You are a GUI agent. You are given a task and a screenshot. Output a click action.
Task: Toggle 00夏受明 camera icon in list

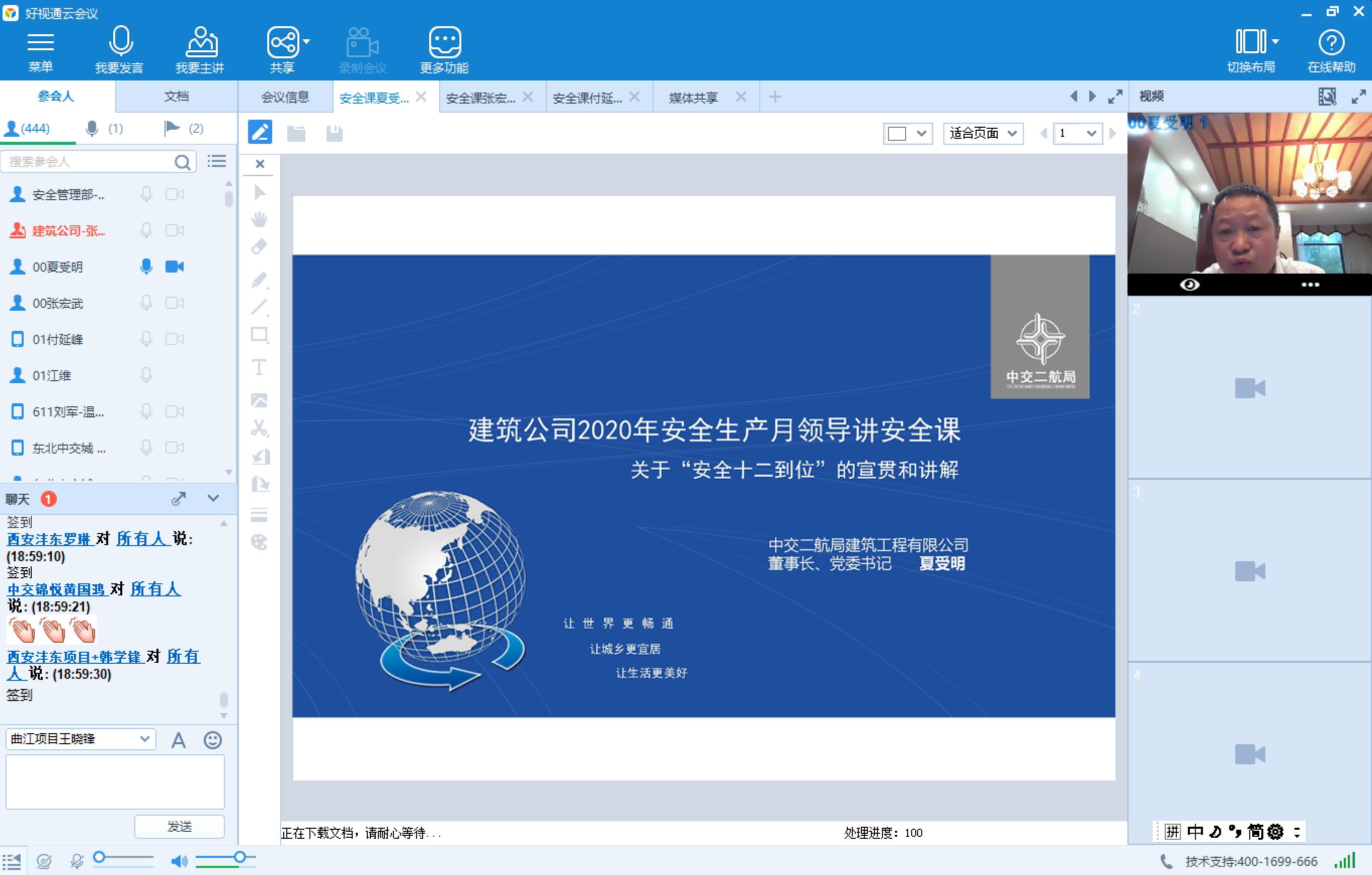click(175, 267)
